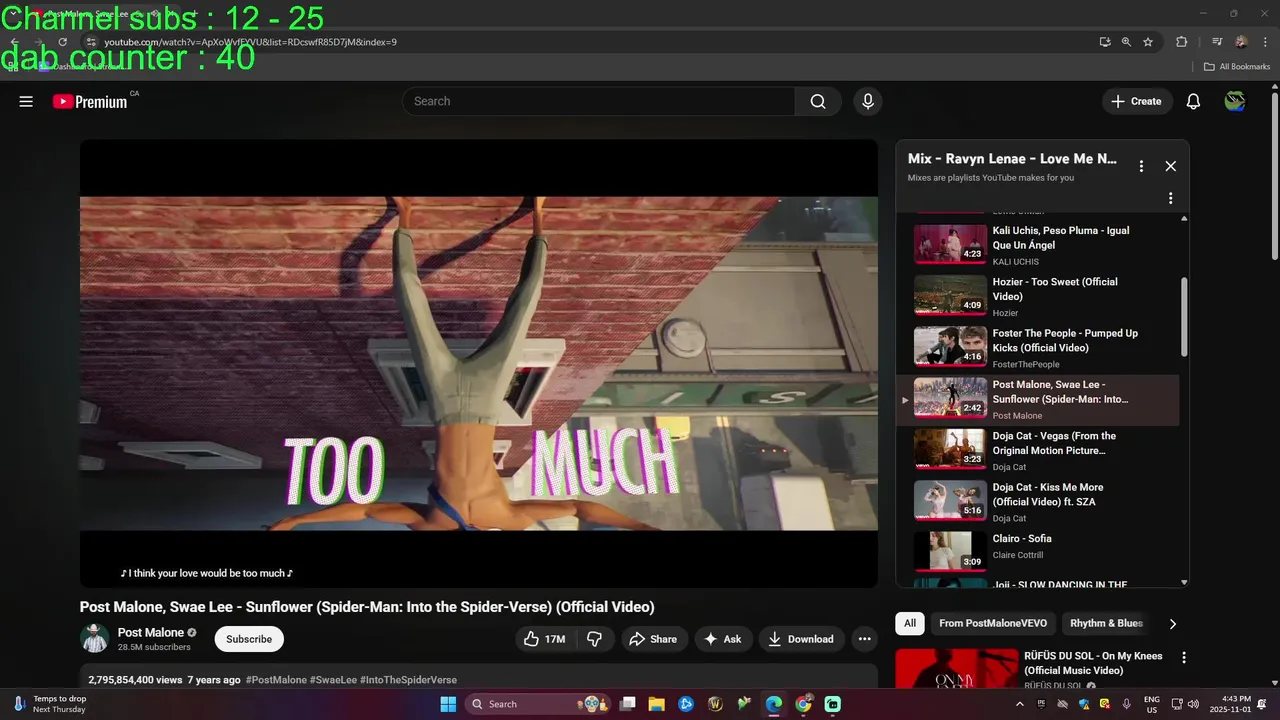Open more actions next to Download
This screenshot has height=720, width=1280.
click(864, 639)
